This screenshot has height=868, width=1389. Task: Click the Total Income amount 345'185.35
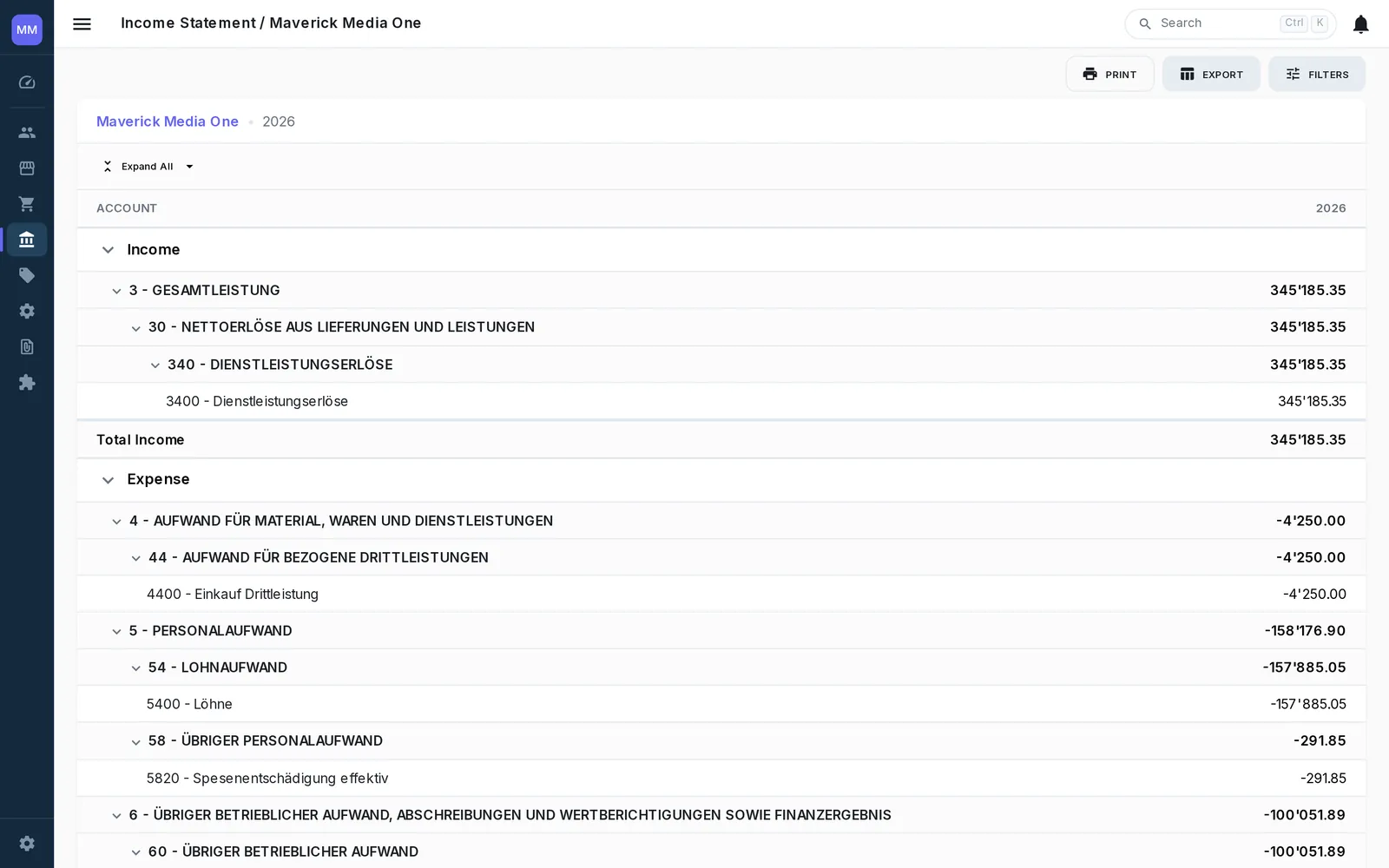coord(1307,440)
